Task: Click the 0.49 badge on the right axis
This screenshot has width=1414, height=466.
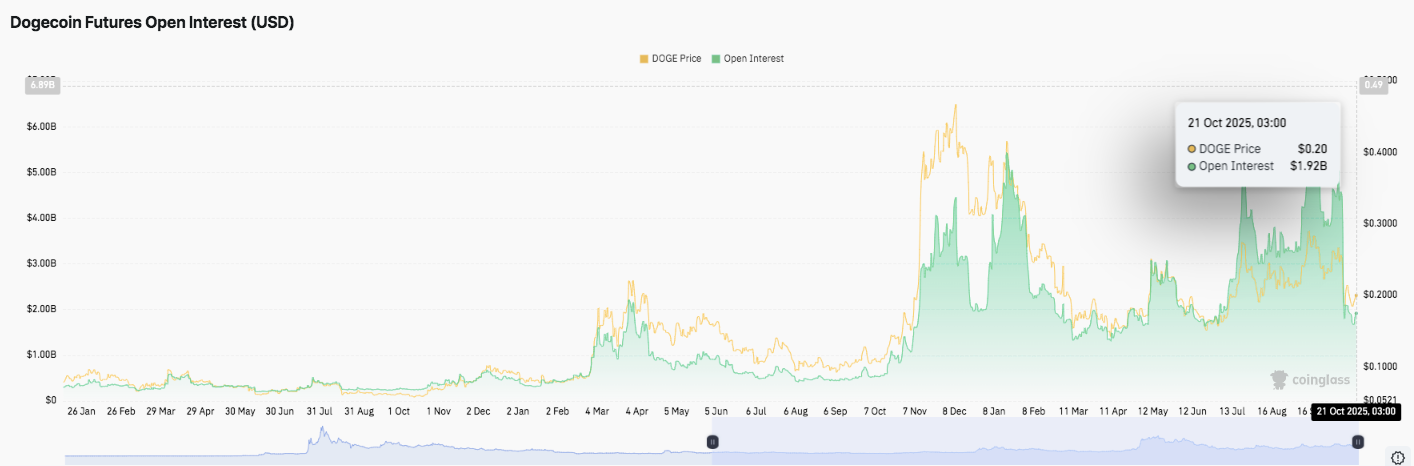Action: click(1372, 85)
